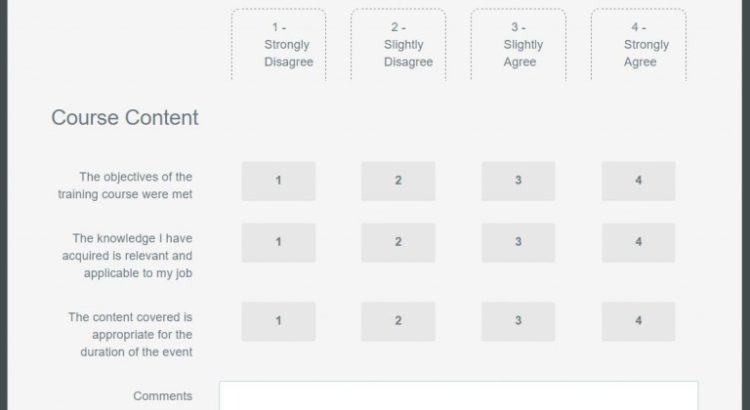This screenshot has width=750, height=410.
Task: Rate objectives were met as 1
Action: click(x=278, y=181)
